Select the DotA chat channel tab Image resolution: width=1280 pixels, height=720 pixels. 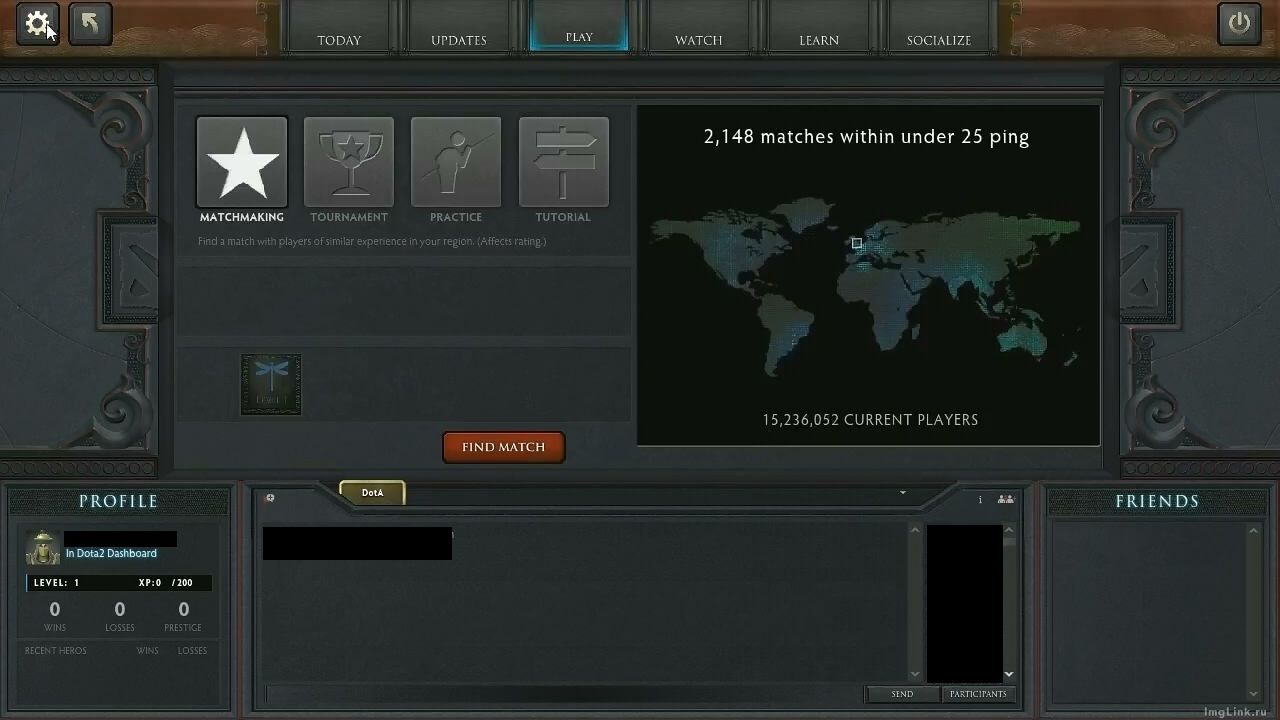(x=372, y=492)
